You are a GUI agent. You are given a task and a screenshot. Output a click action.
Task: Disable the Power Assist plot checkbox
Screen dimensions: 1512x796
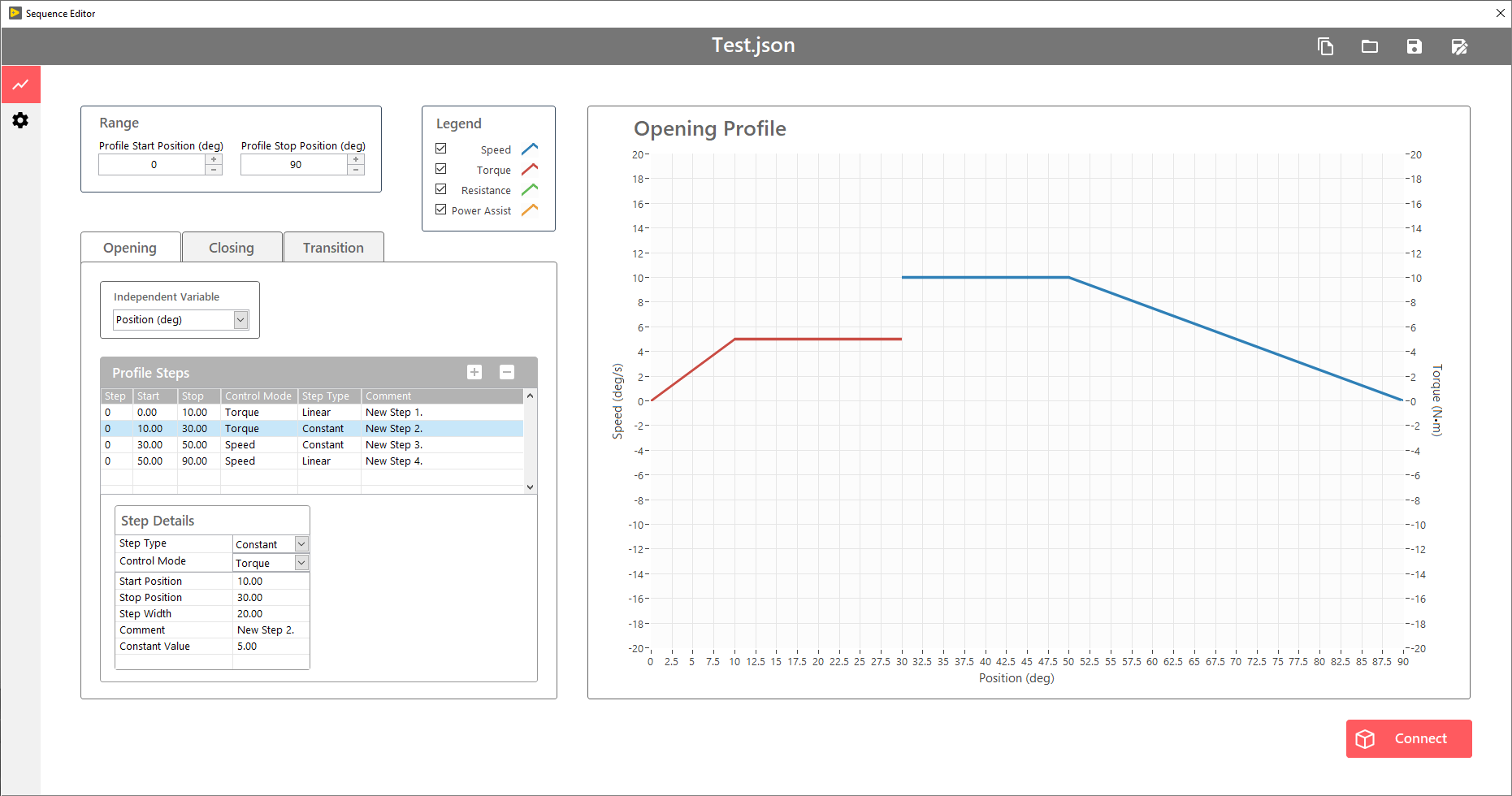point(441,210)
